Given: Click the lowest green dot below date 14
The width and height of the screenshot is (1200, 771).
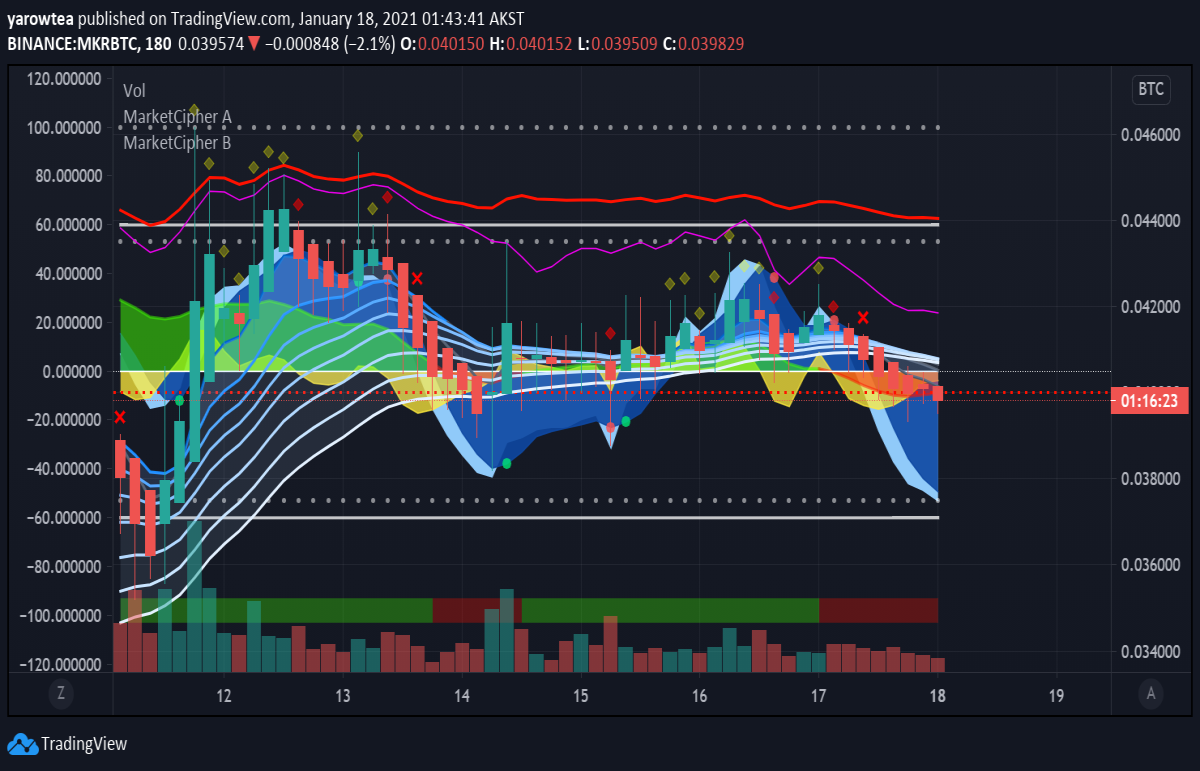Looking at the screenshot, I should click(x=507, y=463).
